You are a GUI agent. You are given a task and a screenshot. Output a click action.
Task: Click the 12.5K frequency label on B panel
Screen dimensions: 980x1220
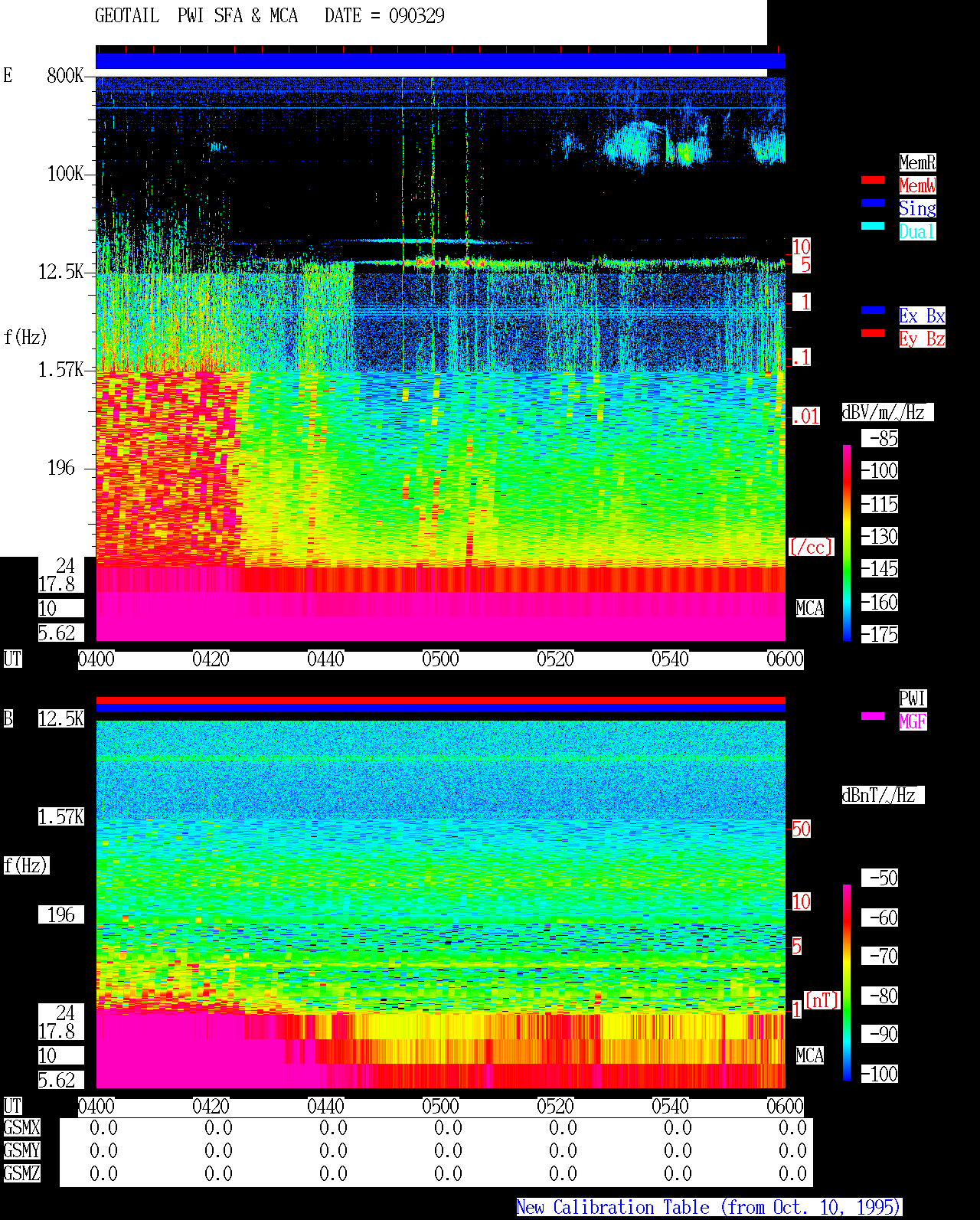coord(61,719)
